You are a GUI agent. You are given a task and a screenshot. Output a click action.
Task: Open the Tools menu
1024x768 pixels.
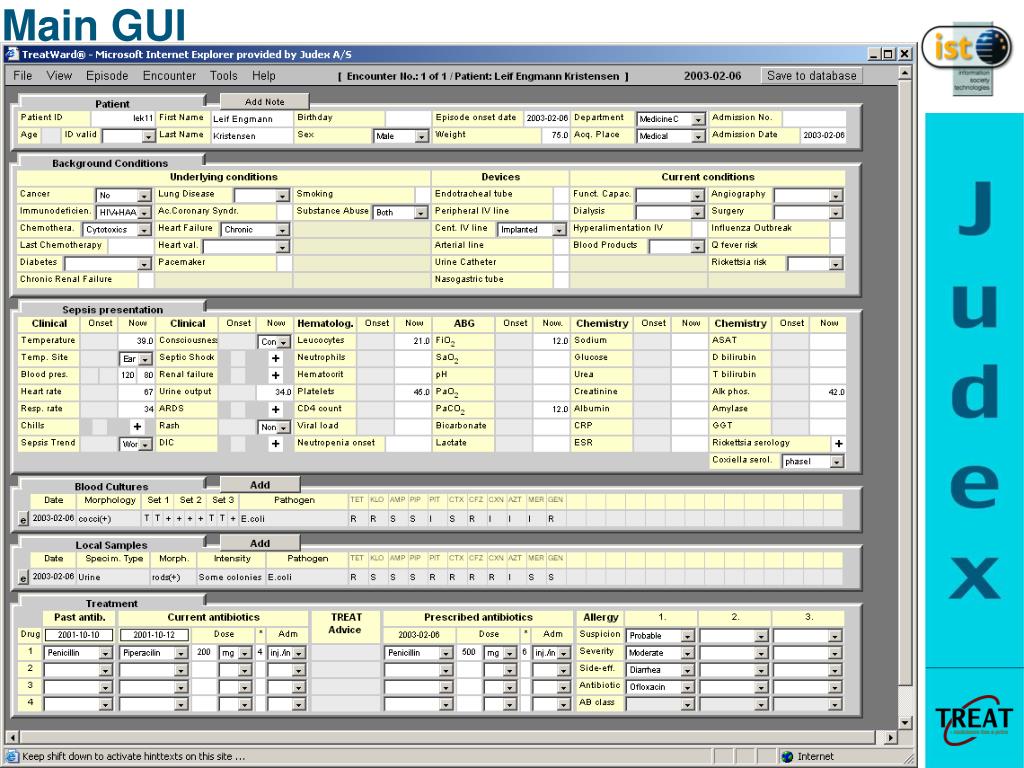(x=223, y=76)
